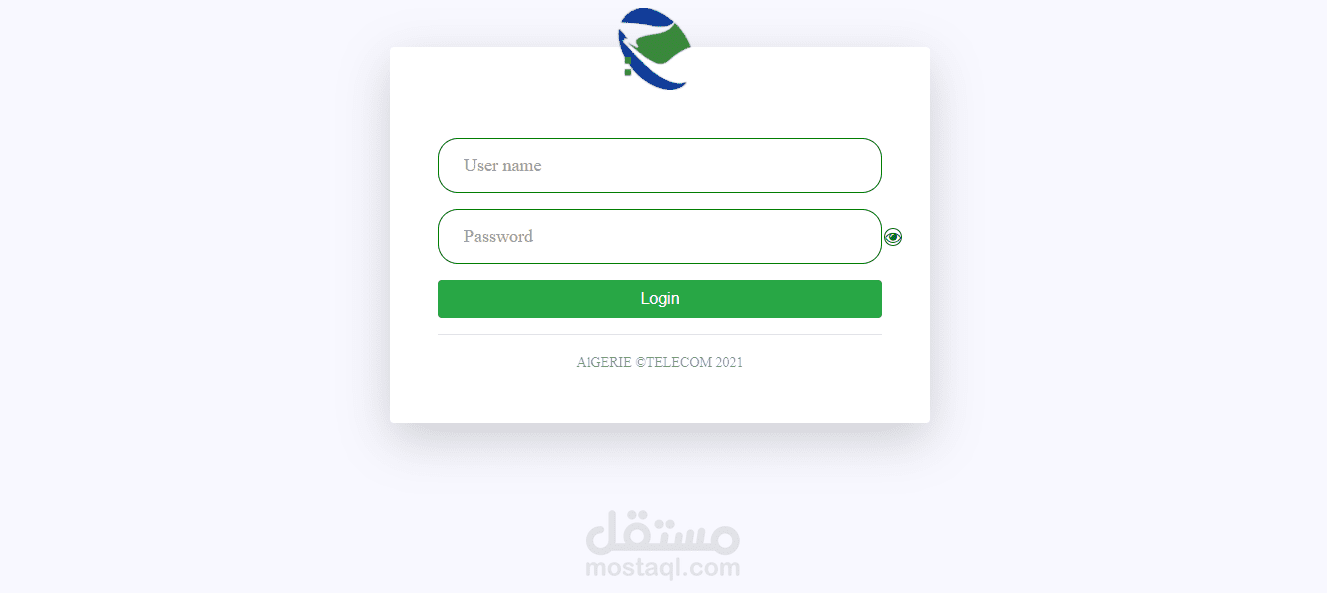
Task: Click the Arabic mostaql watermark logo
Action: [662, 532]
